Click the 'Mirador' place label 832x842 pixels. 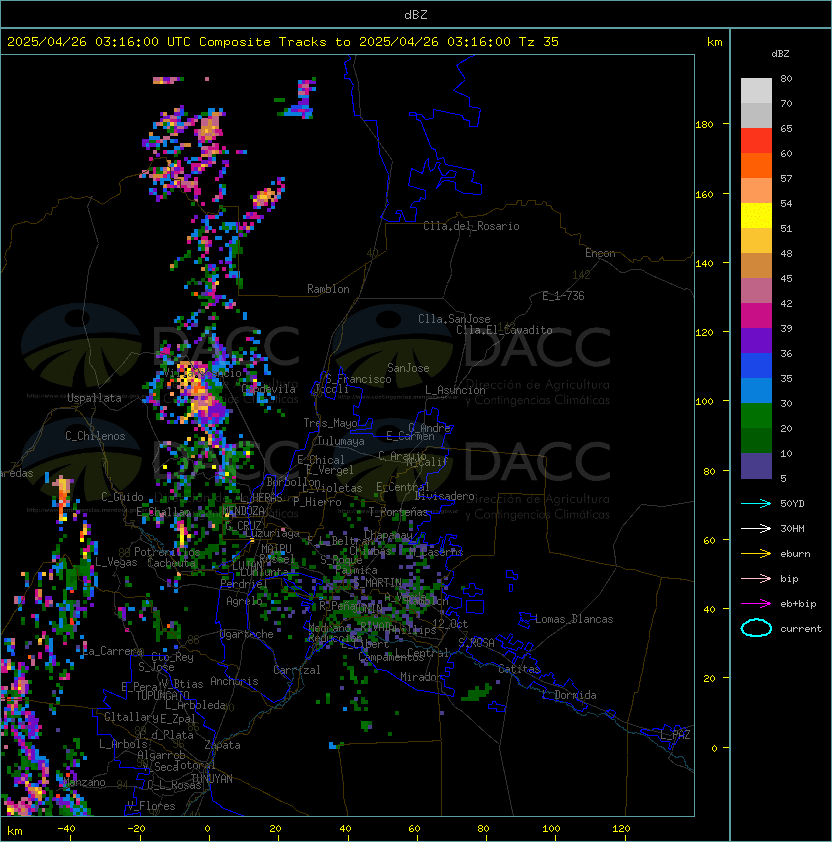(421, 677)
